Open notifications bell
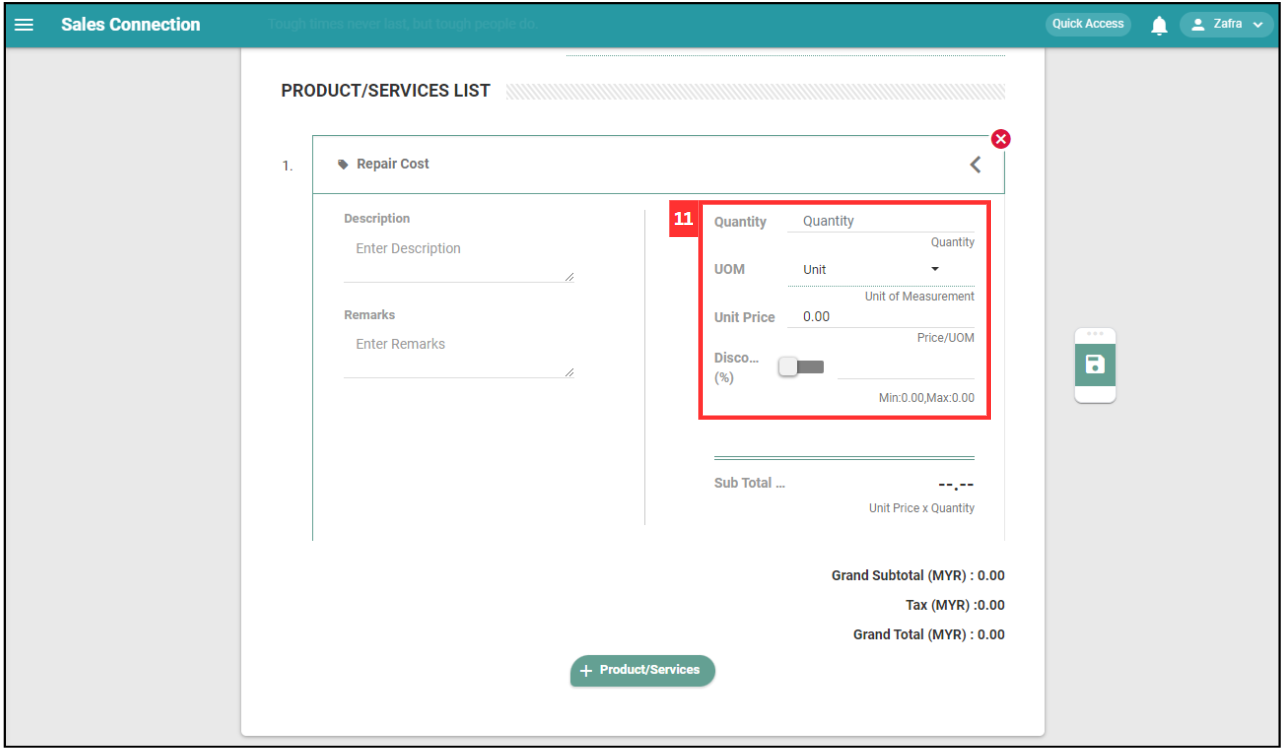The width and height of the screenshot is (1283, 751). click(x=1159, y=25)
